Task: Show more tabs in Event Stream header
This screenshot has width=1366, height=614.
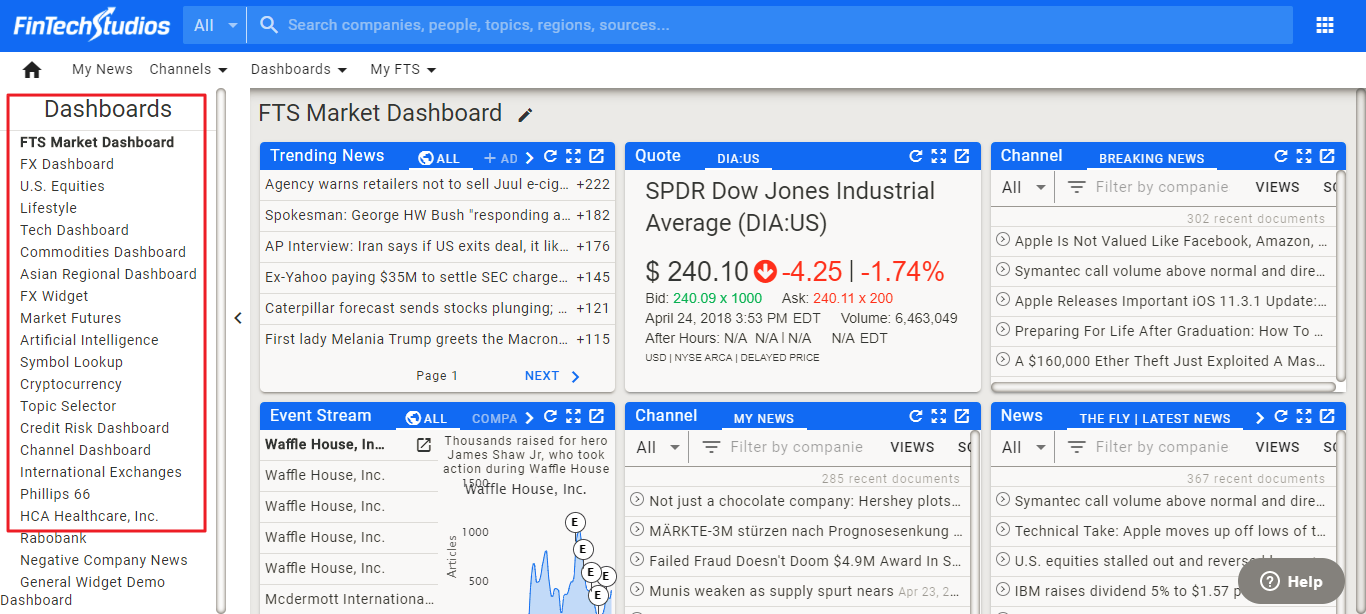Action: point(530,417)
